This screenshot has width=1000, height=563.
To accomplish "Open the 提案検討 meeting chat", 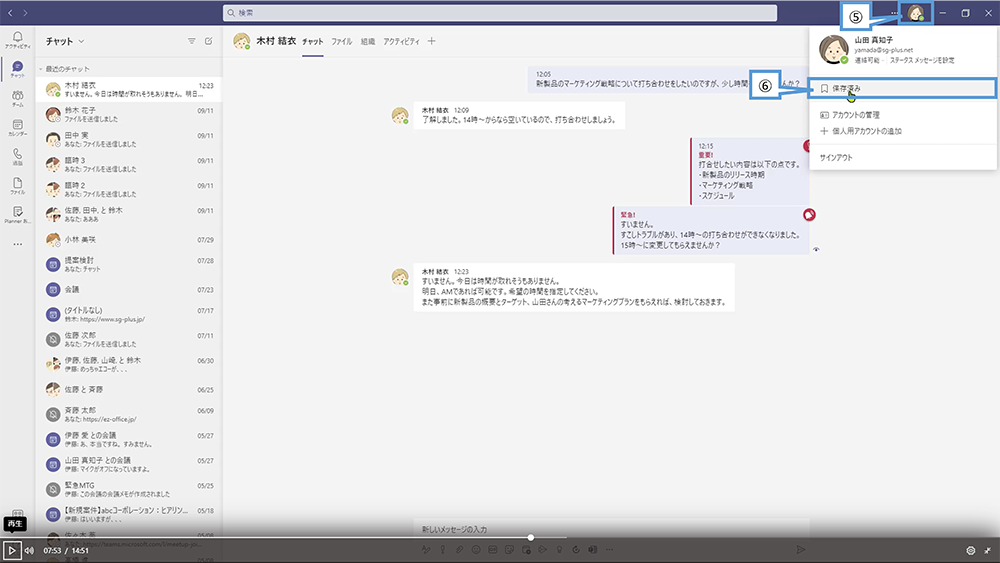I will tap(129, 264).
